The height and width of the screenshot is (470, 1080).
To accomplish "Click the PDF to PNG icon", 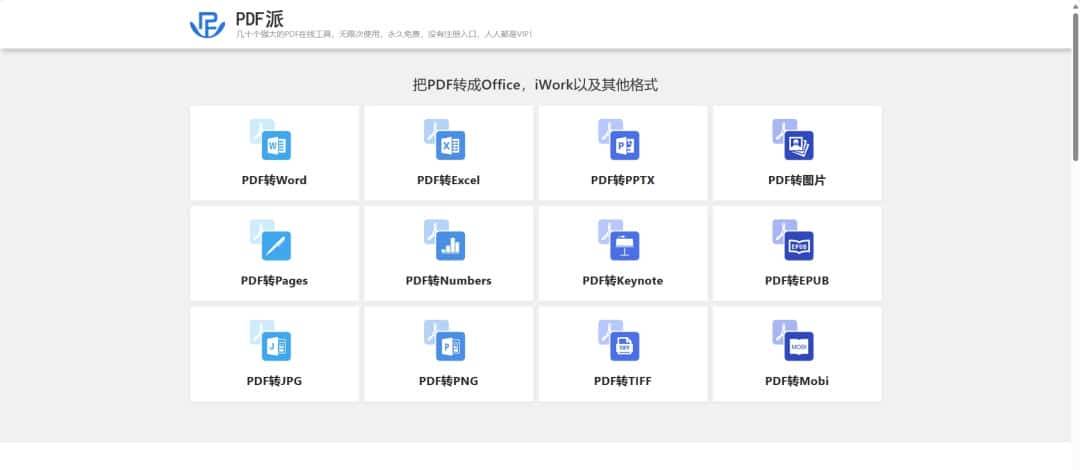I will tap(444, 340).
